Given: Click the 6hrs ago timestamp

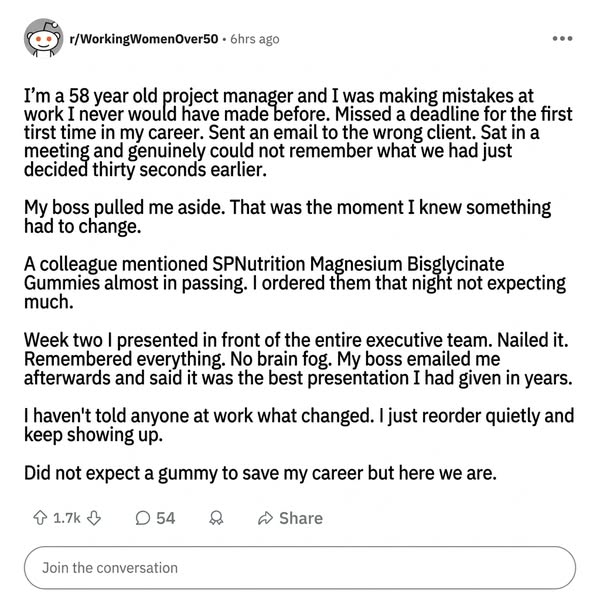Looking at the screenshot, I should coord(255,39).
